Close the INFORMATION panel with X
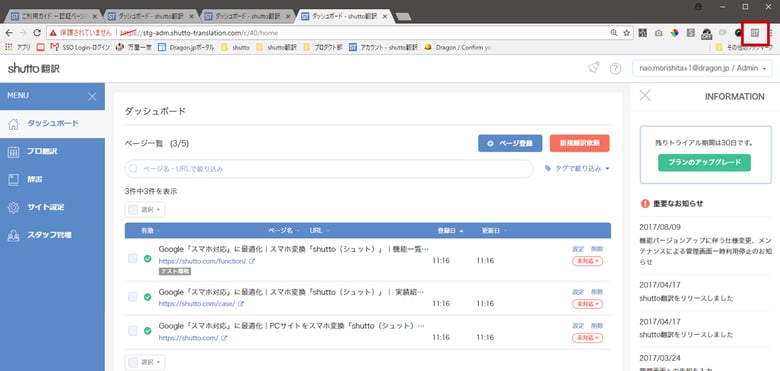This screenshot has width=780, height=371. 645,95
